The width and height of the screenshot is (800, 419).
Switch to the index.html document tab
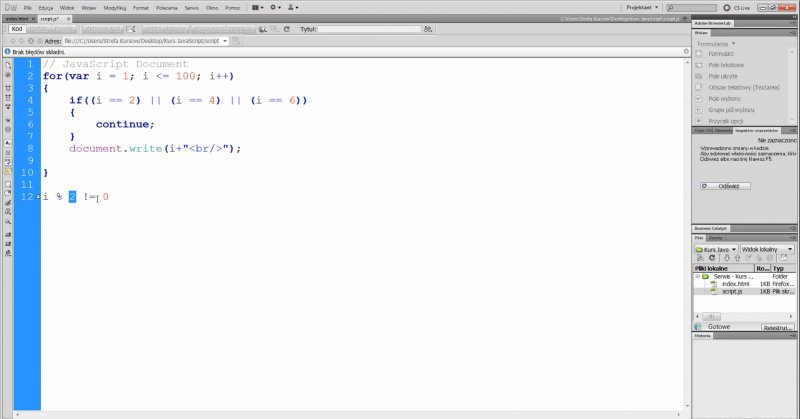click(16, 18)
